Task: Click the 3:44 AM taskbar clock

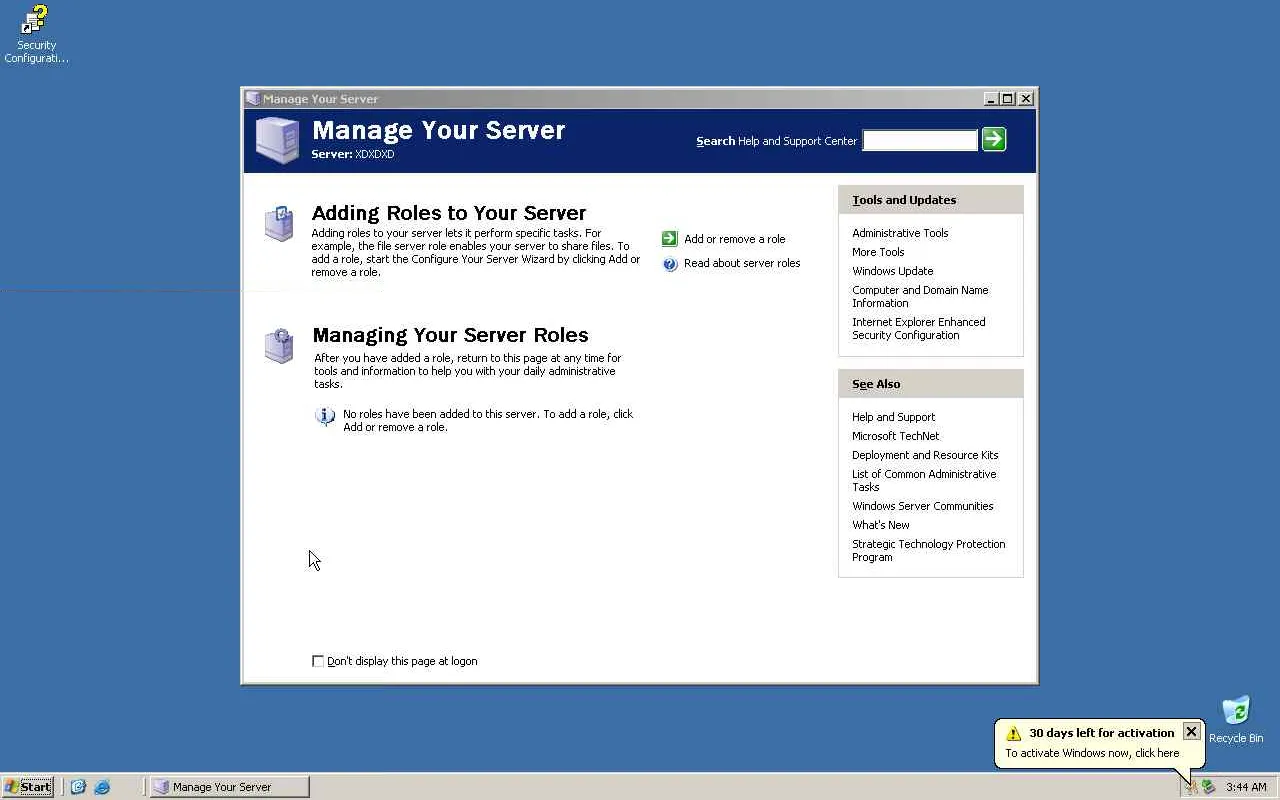Action: 1246,787
